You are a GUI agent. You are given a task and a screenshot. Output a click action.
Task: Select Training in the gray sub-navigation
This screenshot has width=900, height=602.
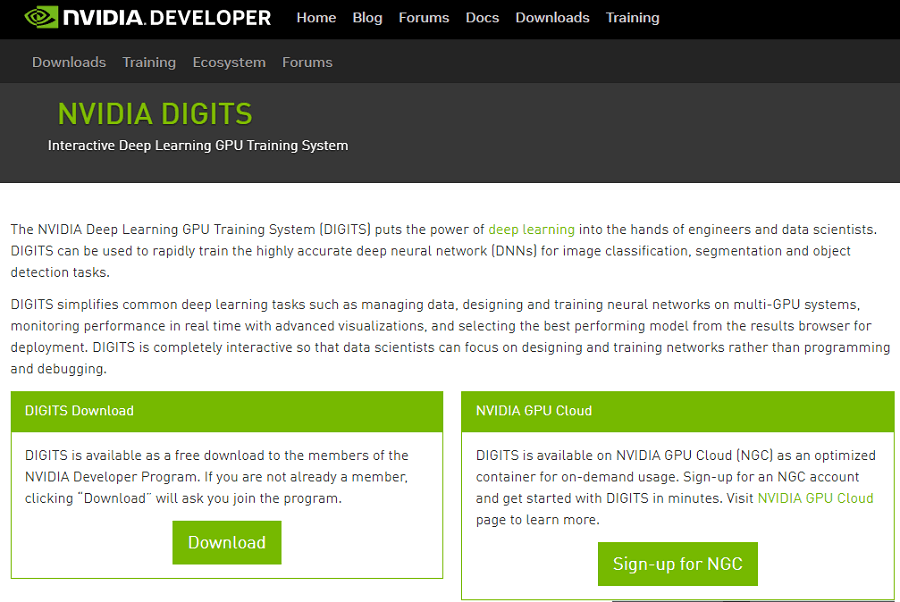coord(149,62)
